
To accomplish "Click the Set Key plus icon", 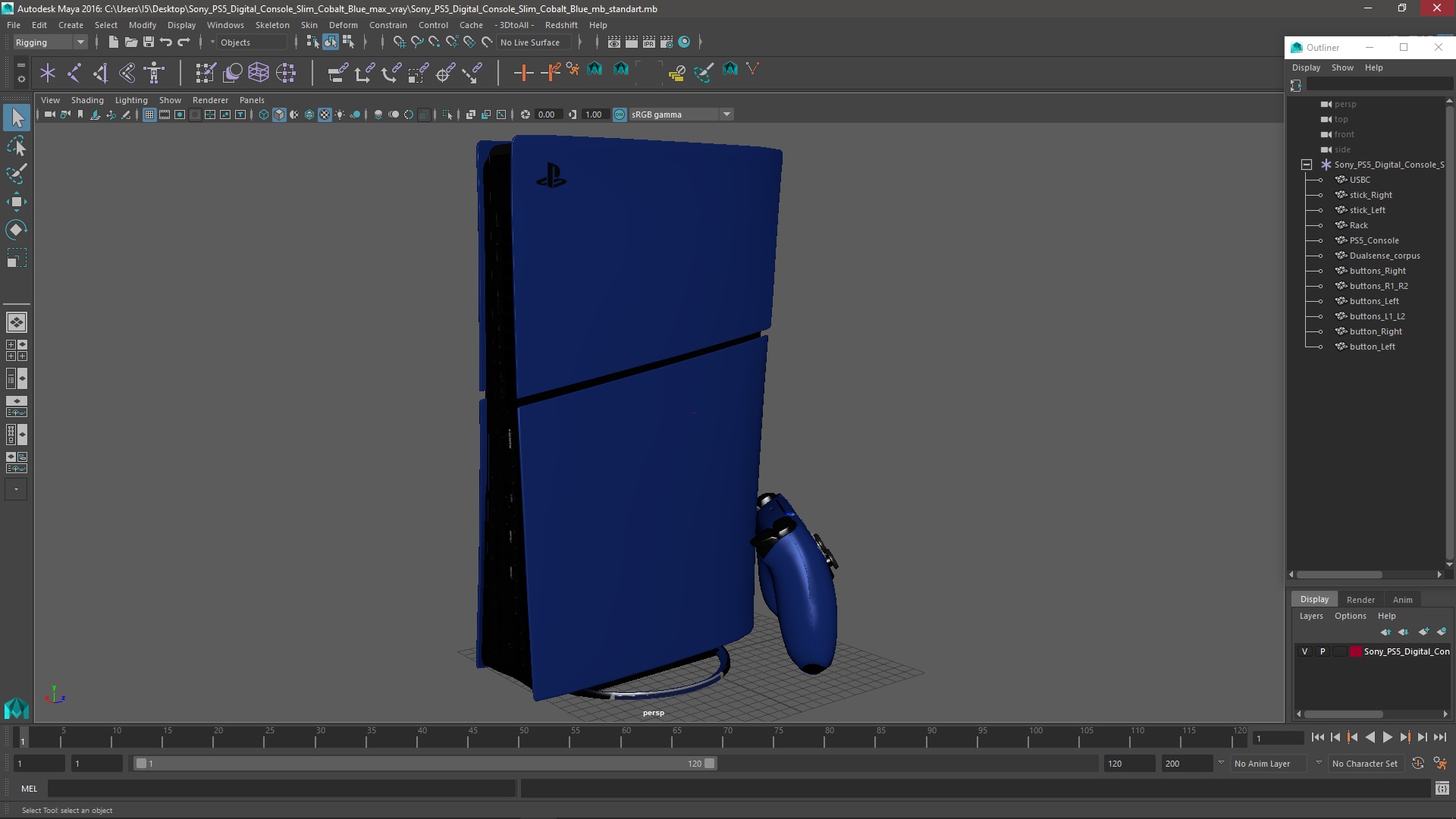I will [x=523, y=73].
